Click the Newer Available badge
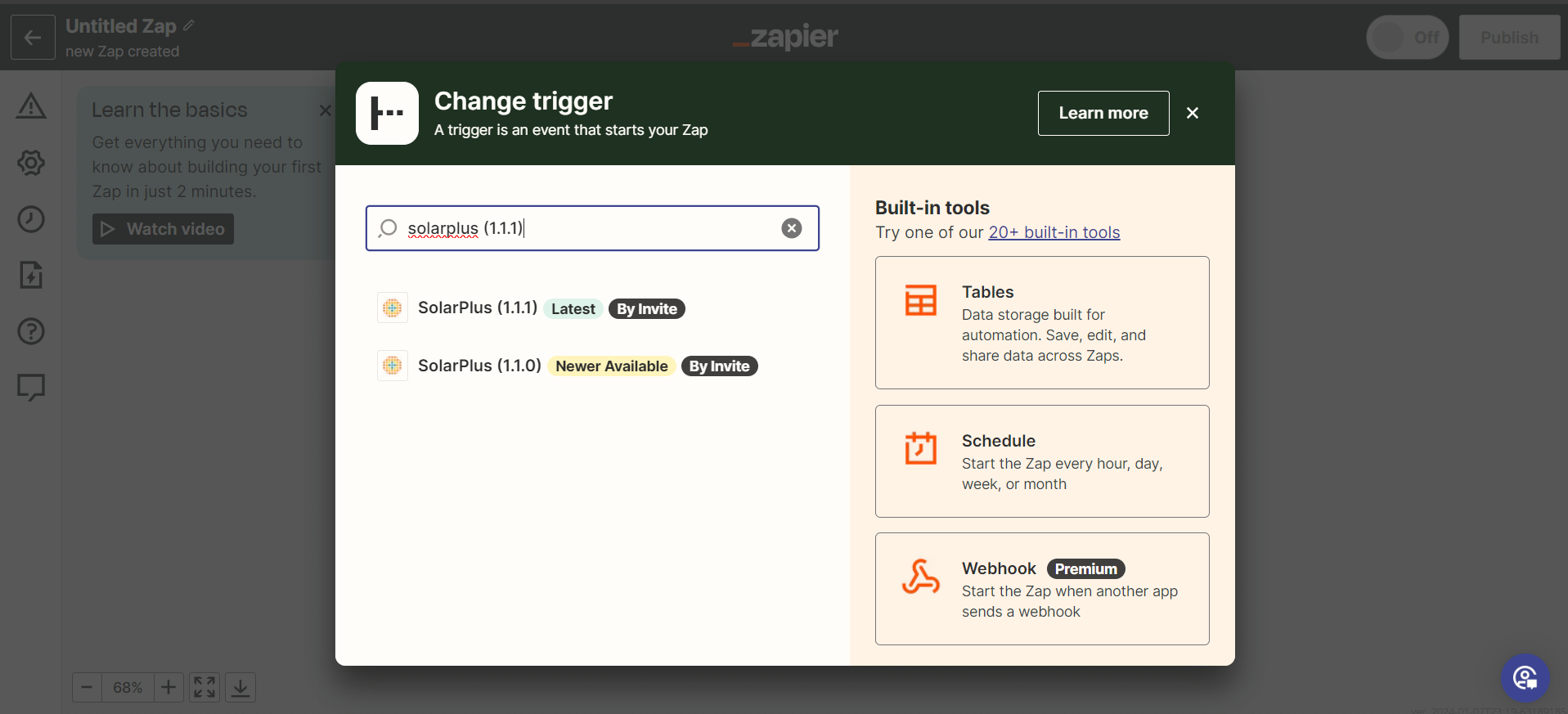Image resolution: width=1568 pixels, height=714 pixels. pyautogui.click(x=612, y=366)
